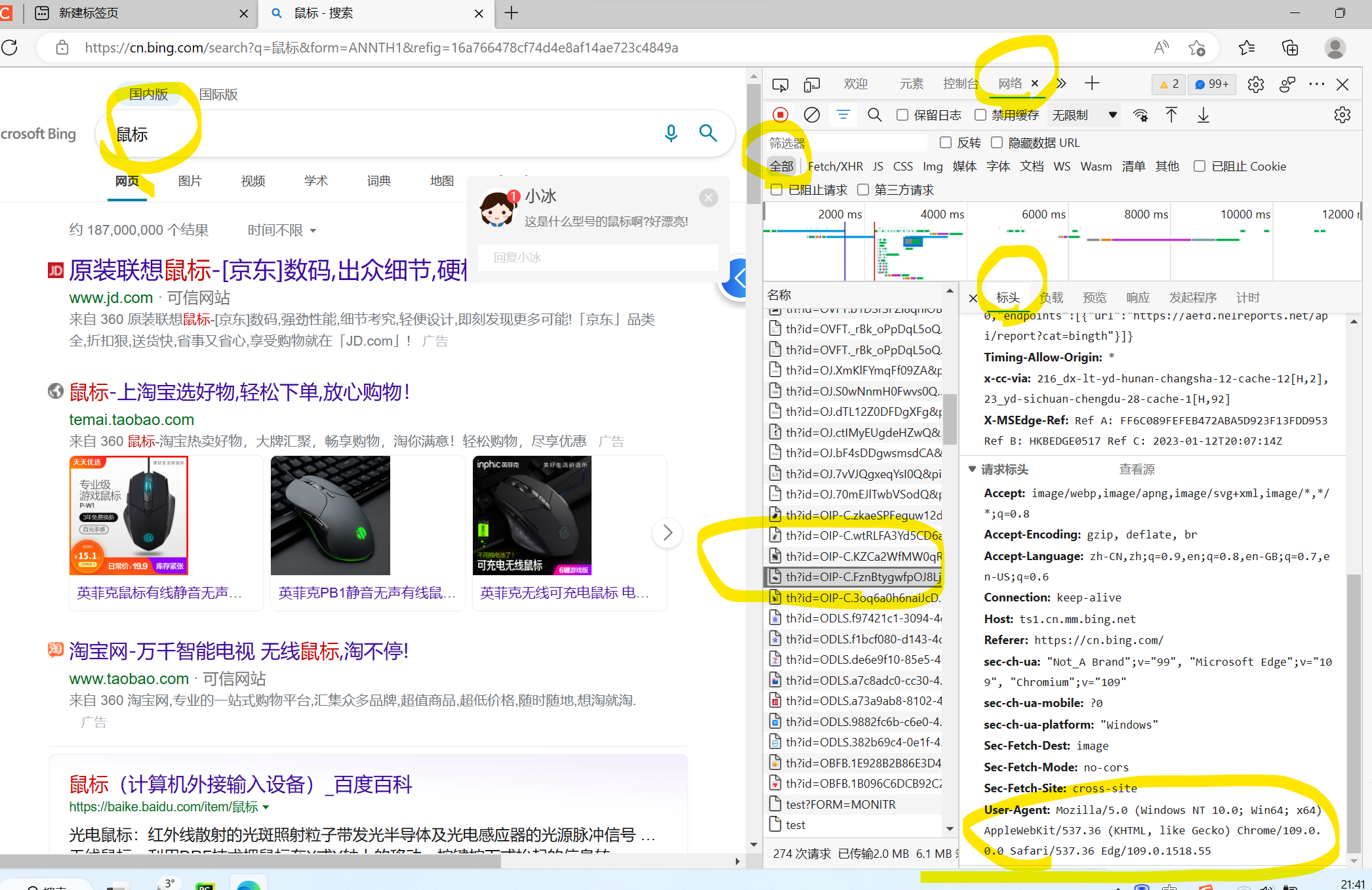1372x890 pixels.
Task: Click the 2000 ms timeline marker
Action: click(x=839, y=214)
